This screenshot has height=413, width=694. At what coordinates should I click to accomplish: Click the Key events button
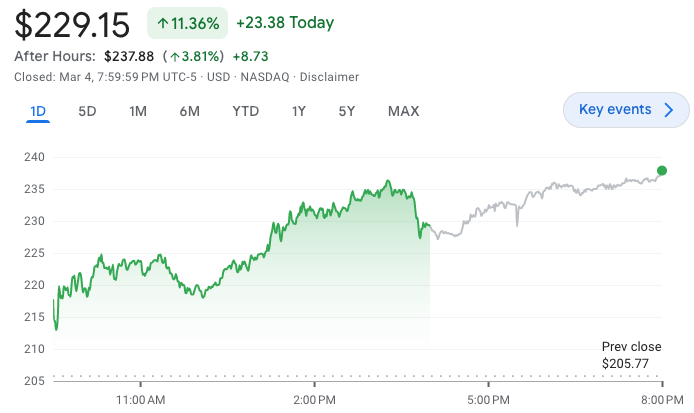[x=615, y=110]
